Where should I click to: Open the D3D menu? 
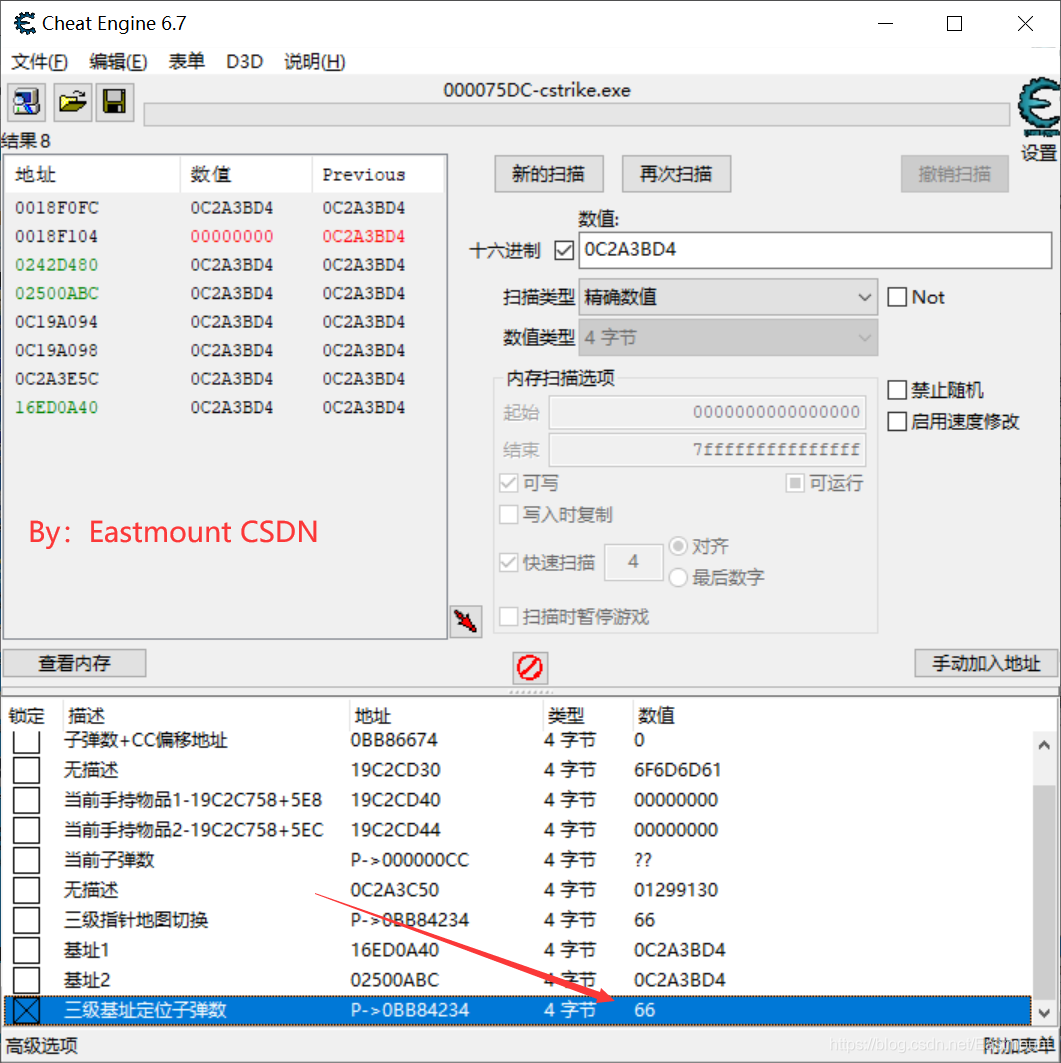244,62
